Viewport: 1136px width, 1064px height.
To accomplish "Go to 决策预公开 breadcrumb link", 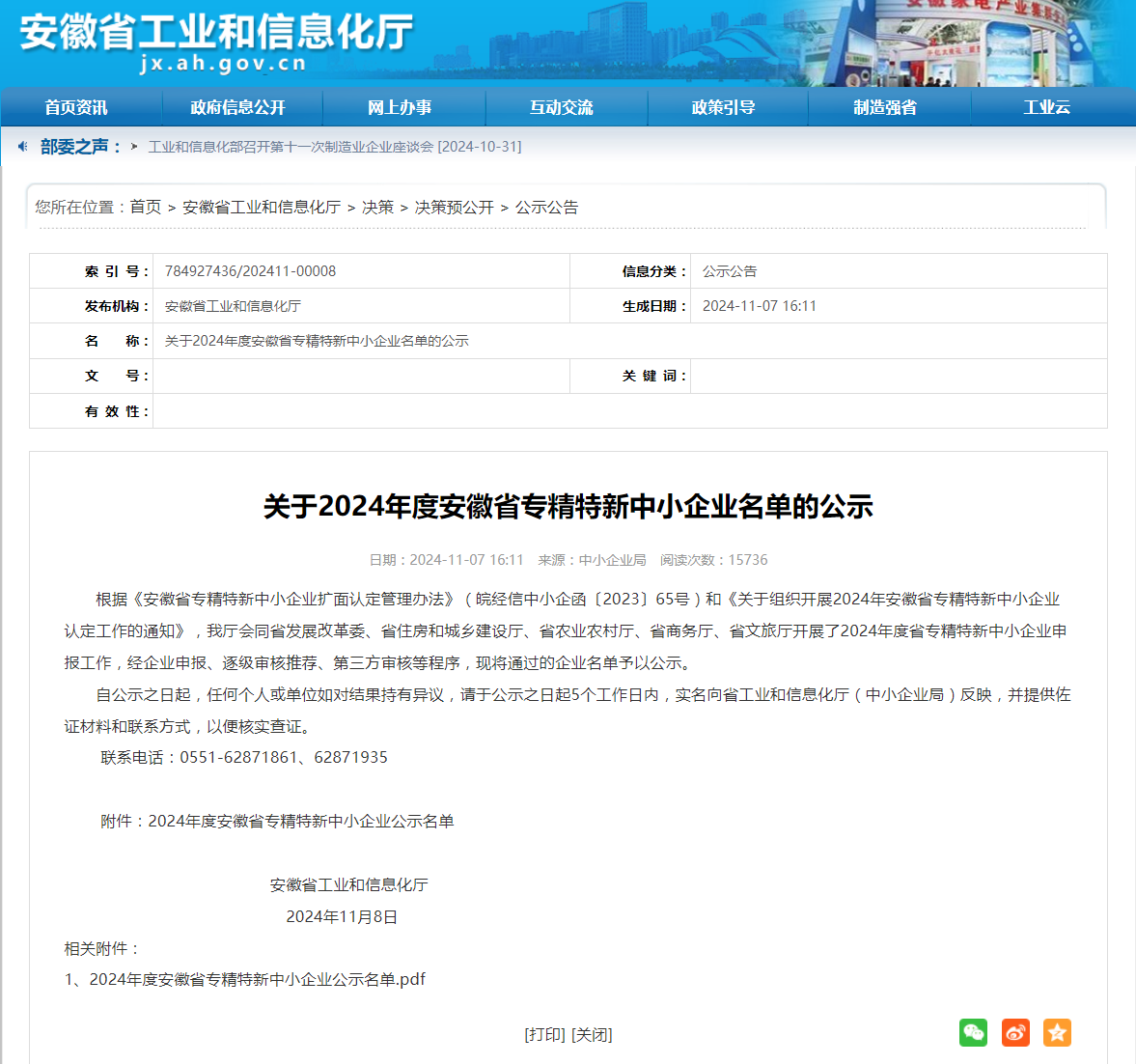I will coord(454,207).
